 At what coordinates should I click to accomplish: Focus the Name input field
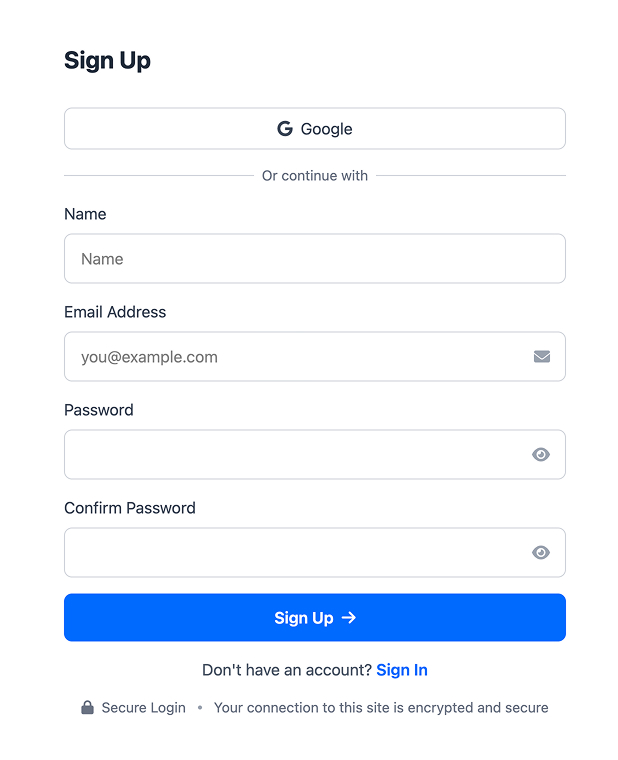point(315,258)
